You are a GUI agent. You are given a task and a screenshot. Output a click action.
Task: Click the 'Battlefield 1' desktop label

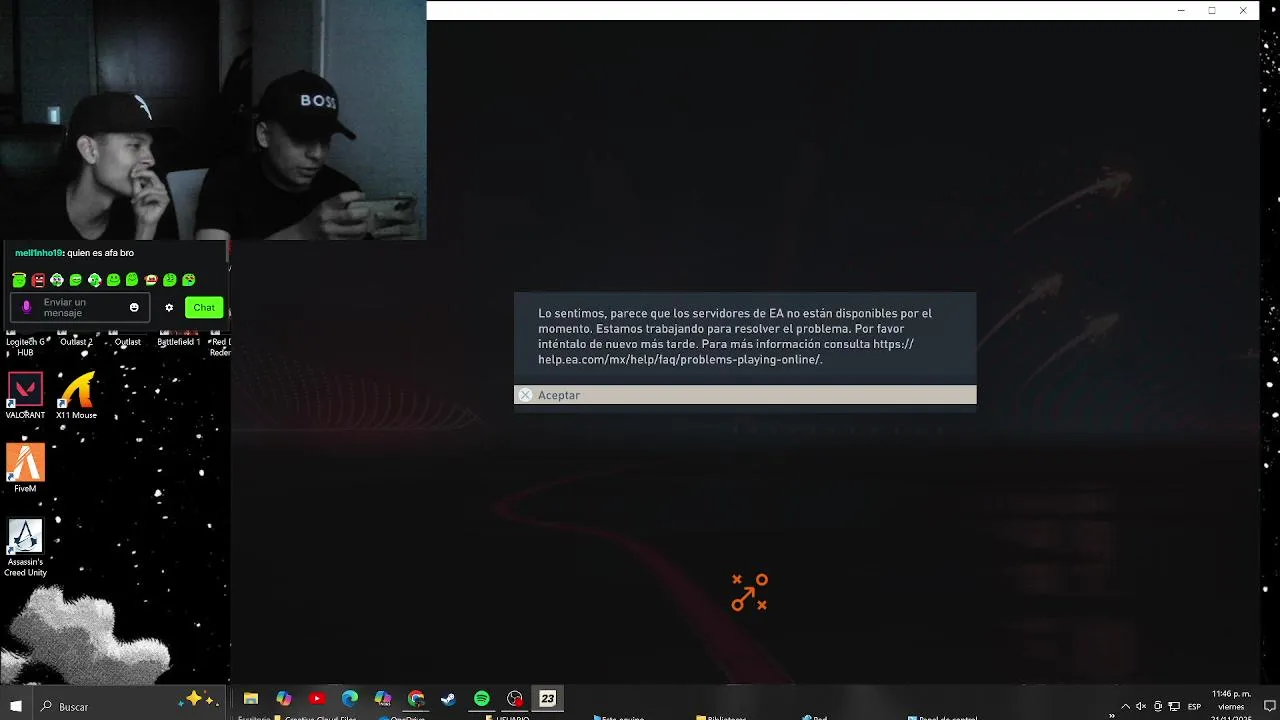178,342
